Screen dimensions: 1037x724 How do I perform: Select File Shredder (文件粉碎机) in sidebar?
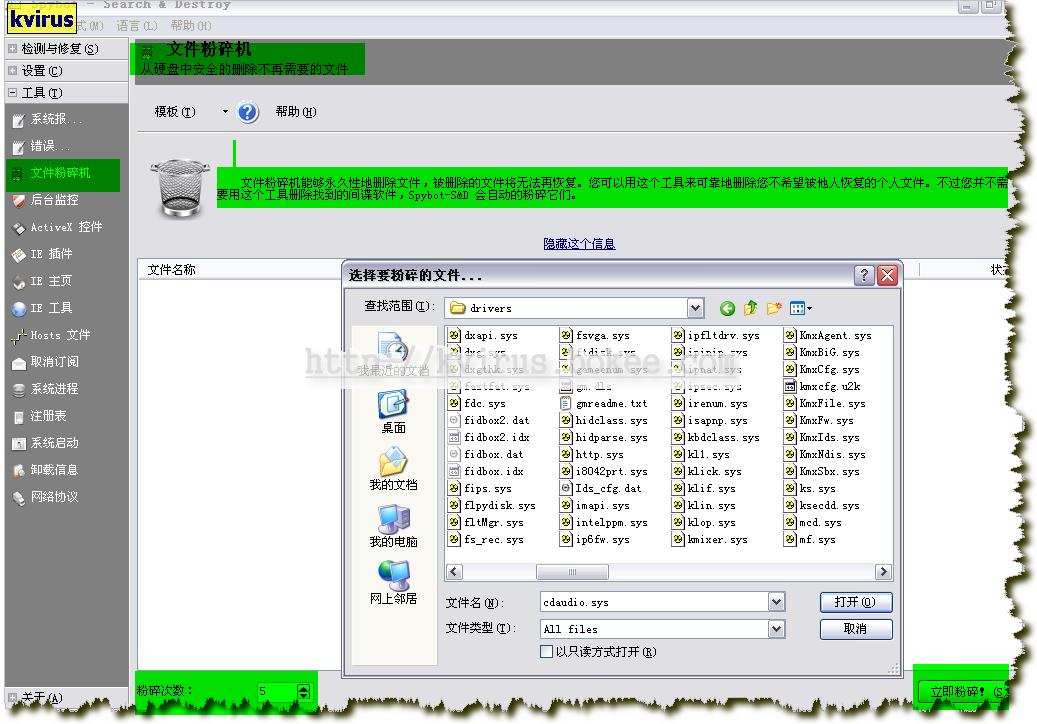(61, 173)
